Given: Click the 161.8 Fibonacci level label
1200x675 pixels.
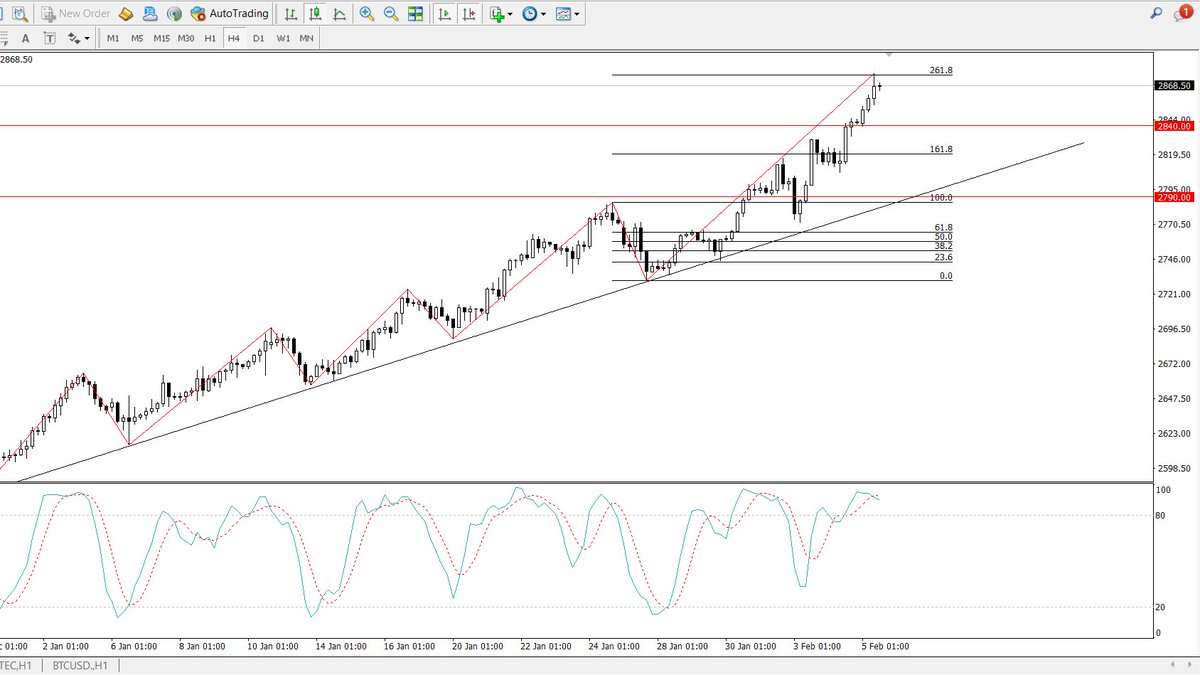Looking at the screenshot, I should (941, 149).
